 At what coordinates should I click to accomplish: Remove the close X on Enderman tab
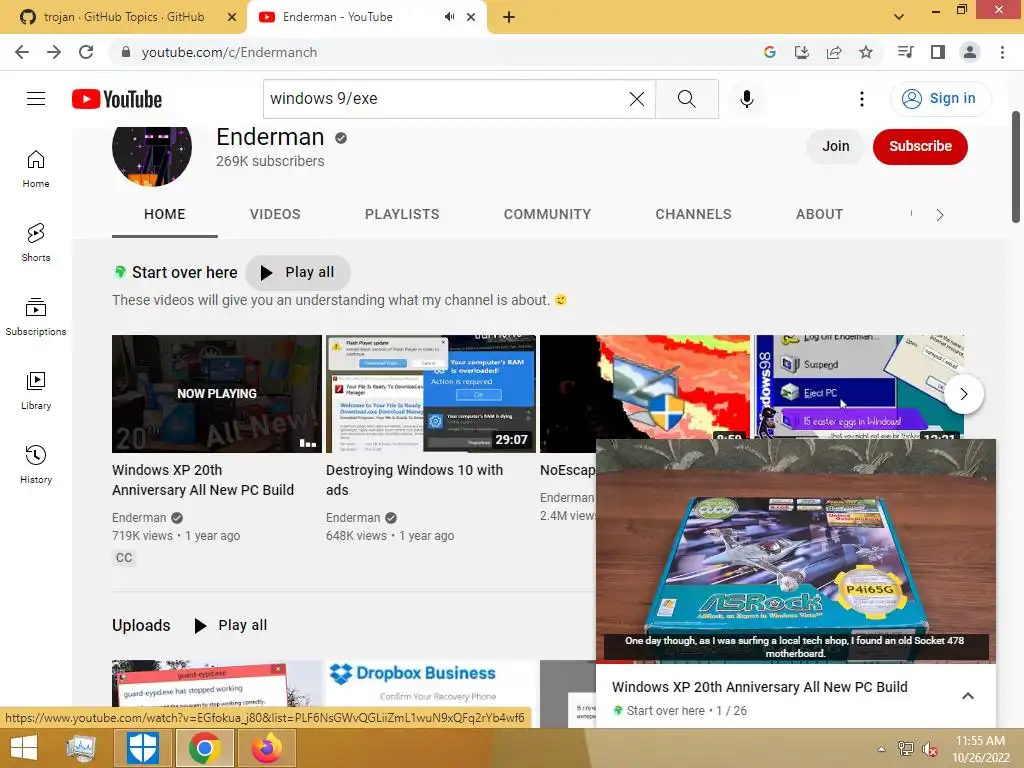[471, 17]
